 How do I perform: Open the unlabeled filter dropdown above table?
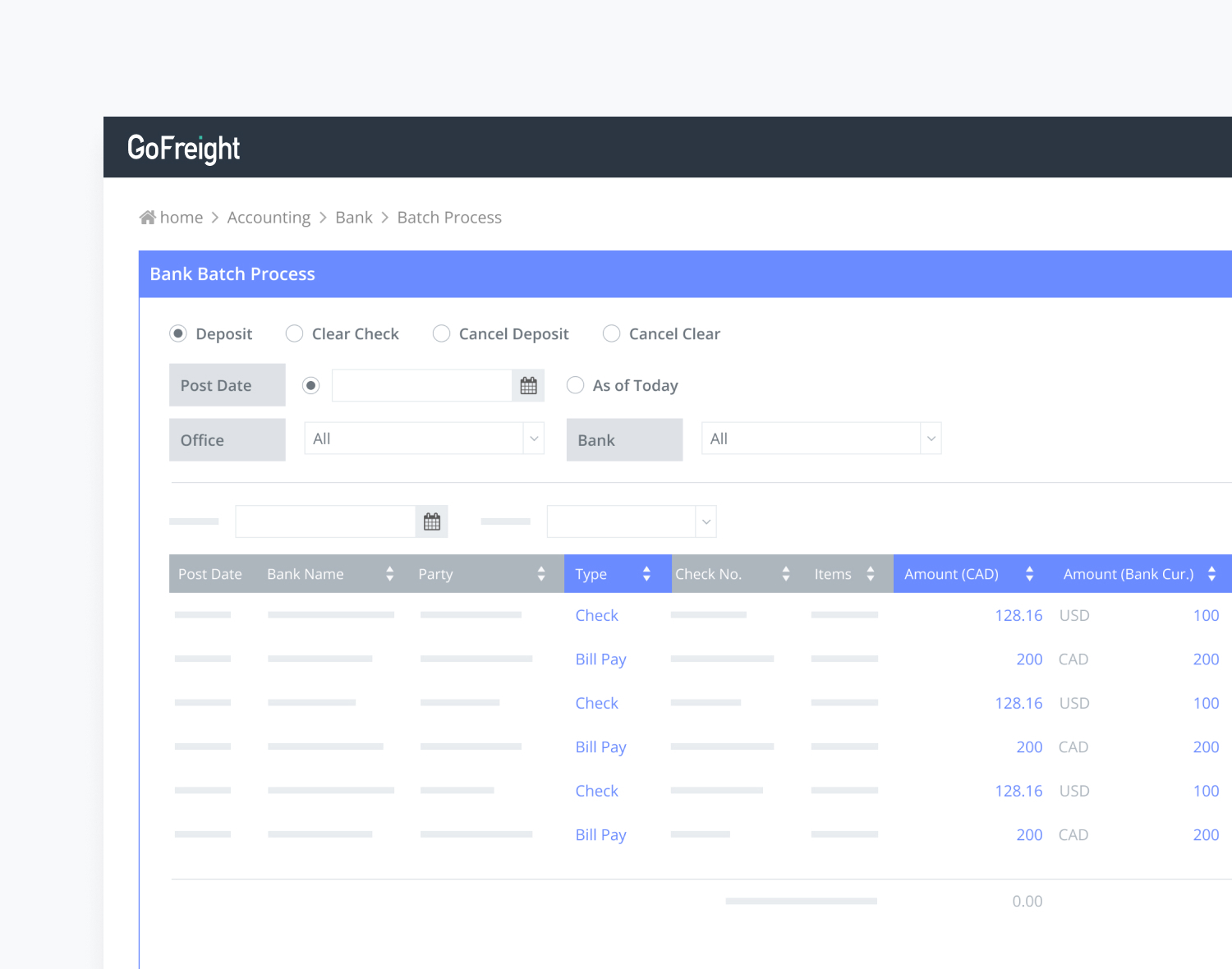631,522
